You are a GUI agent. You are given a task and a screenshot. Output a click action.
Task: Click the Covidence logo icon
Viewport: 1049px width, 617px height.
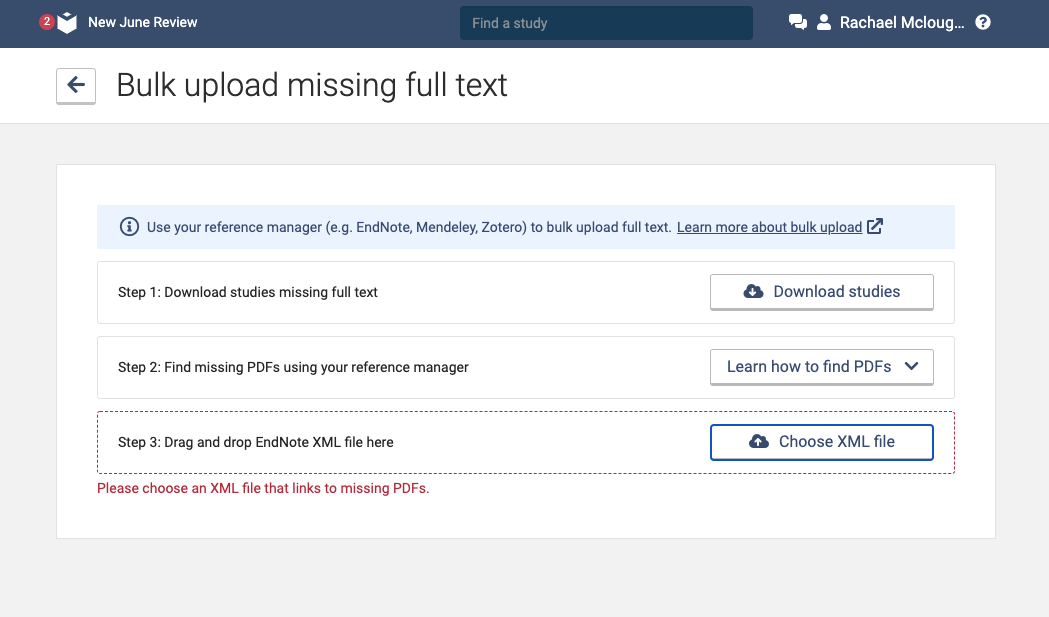(67, 23)
